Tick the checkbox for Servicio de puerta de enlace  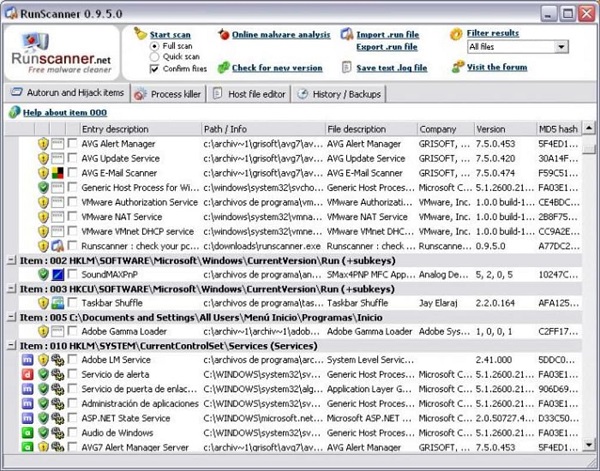click(72, 388)
